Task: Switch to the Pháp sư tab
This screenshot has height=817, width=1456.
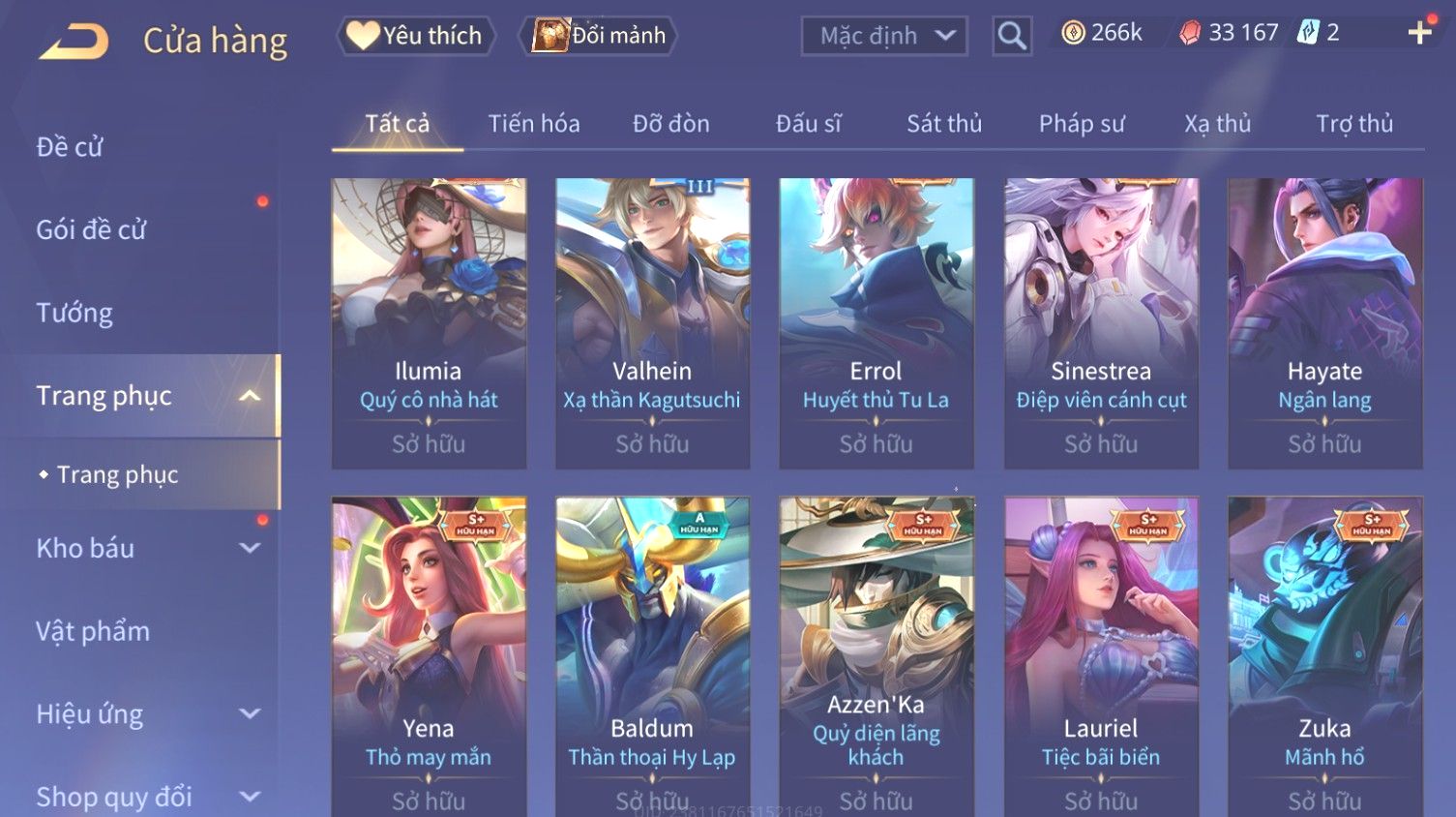Action: coord(1082,124)
